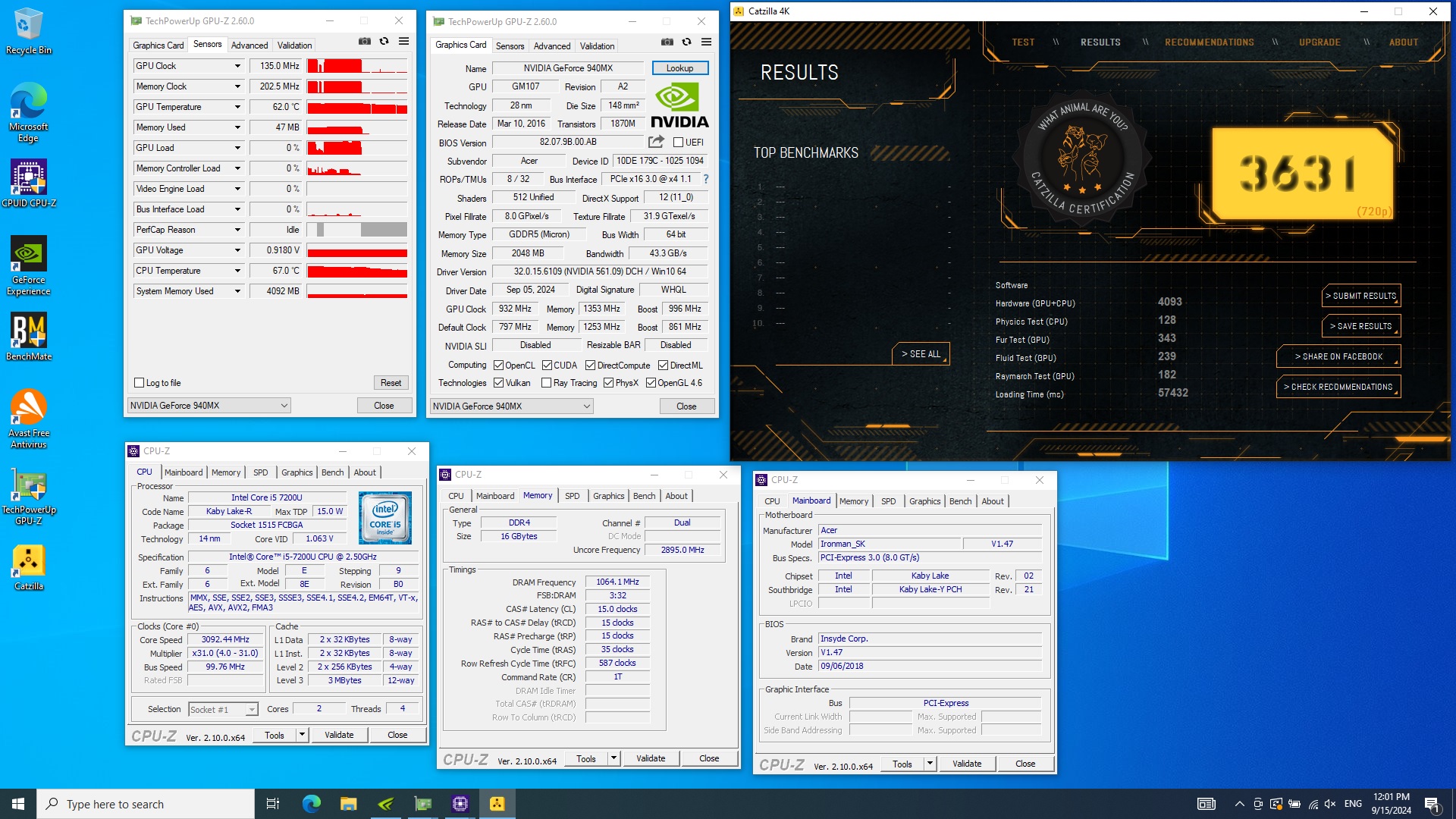Click SUBMIT RESULTS in Catzilla
The width and height of the screenshot is (1456, 819).
coord(1361,296)
